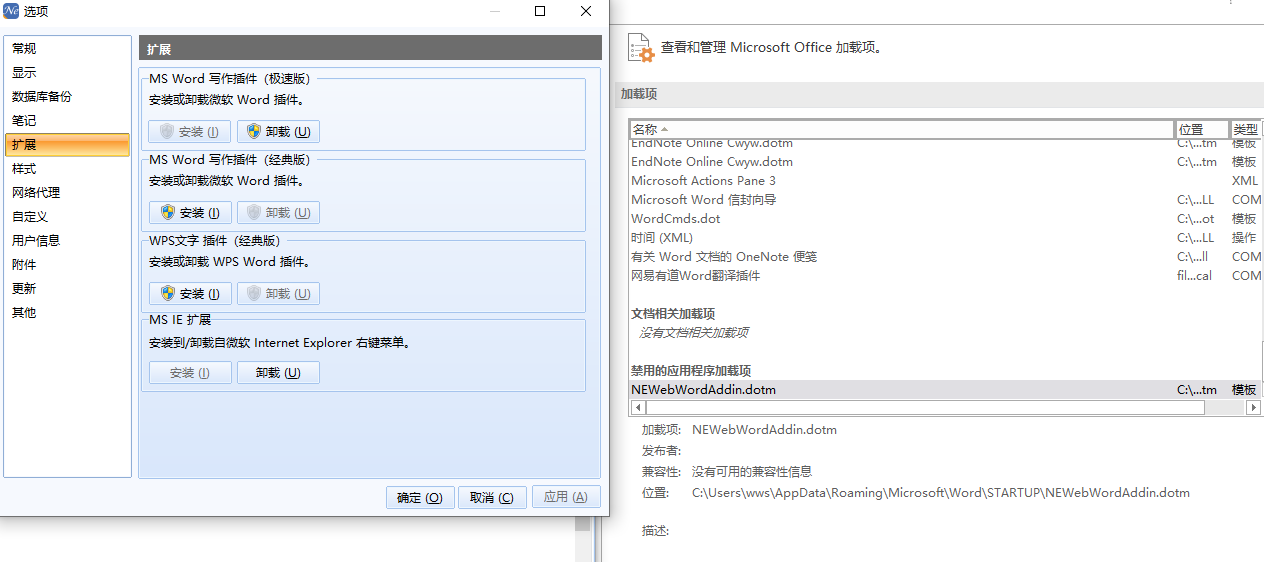Uninstall MS Word 写作插件 极速版

278,131
